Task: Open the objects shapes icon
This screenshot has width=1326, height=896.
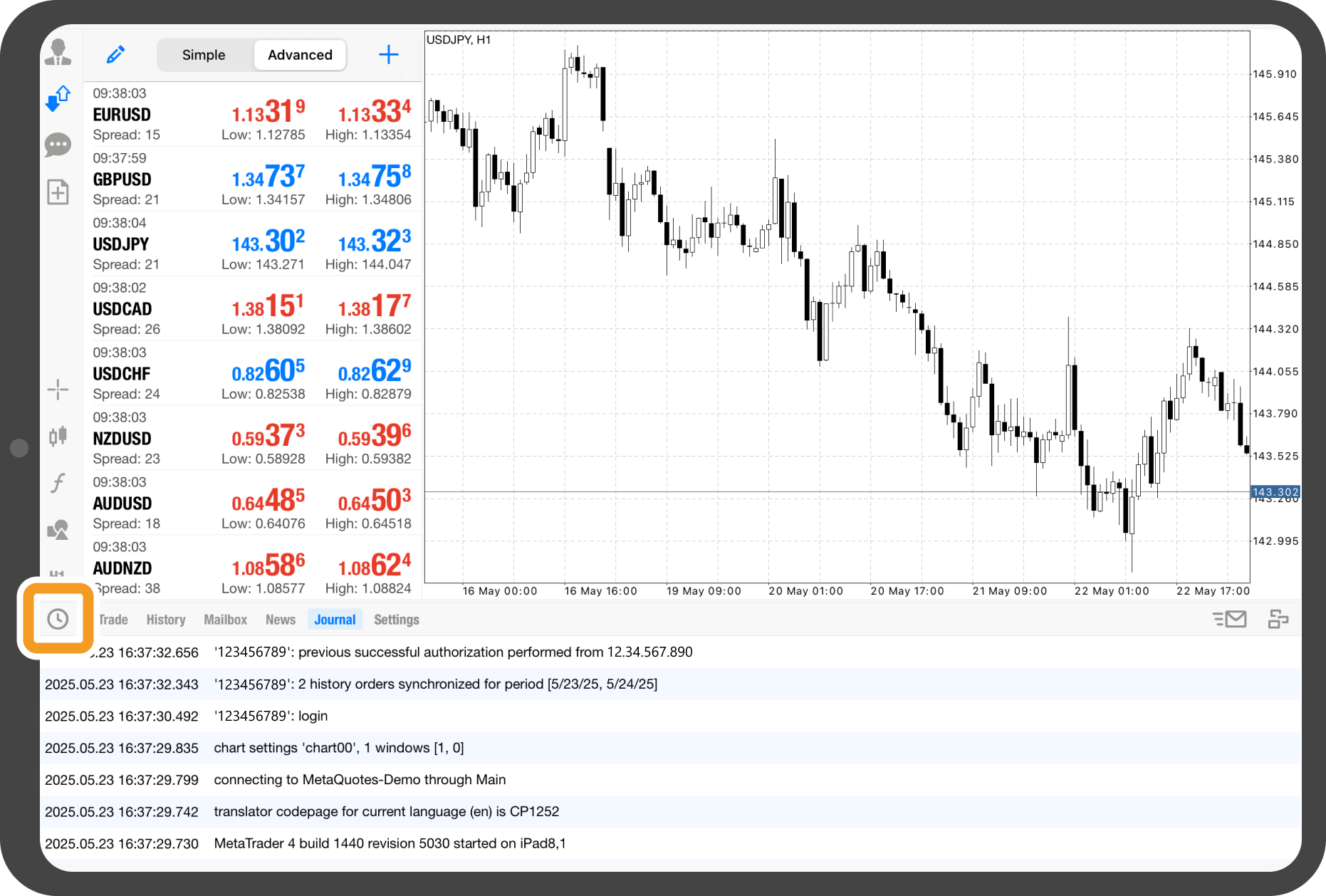Action: click(58, 530)
